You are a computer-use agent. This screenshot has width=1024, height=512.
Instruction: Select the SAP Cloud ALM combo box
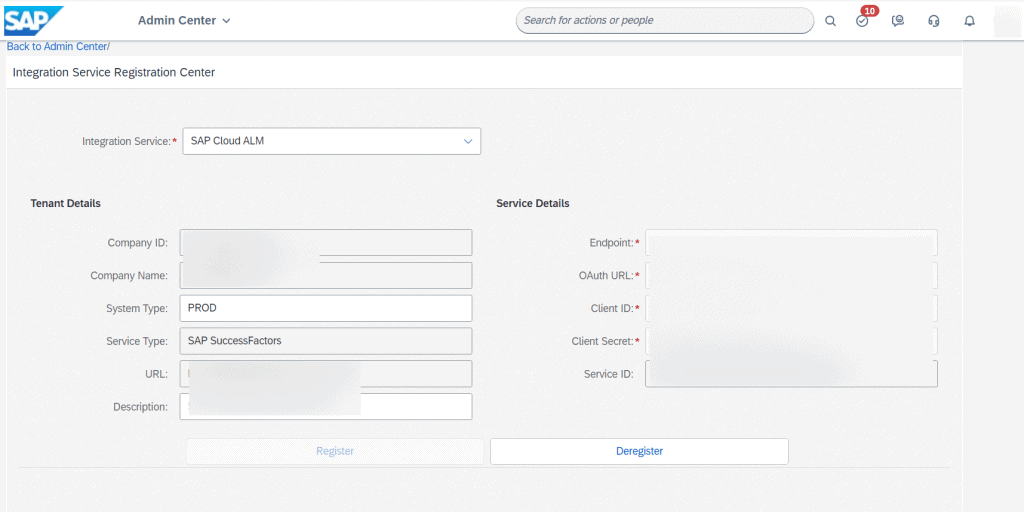pos(332,141)
